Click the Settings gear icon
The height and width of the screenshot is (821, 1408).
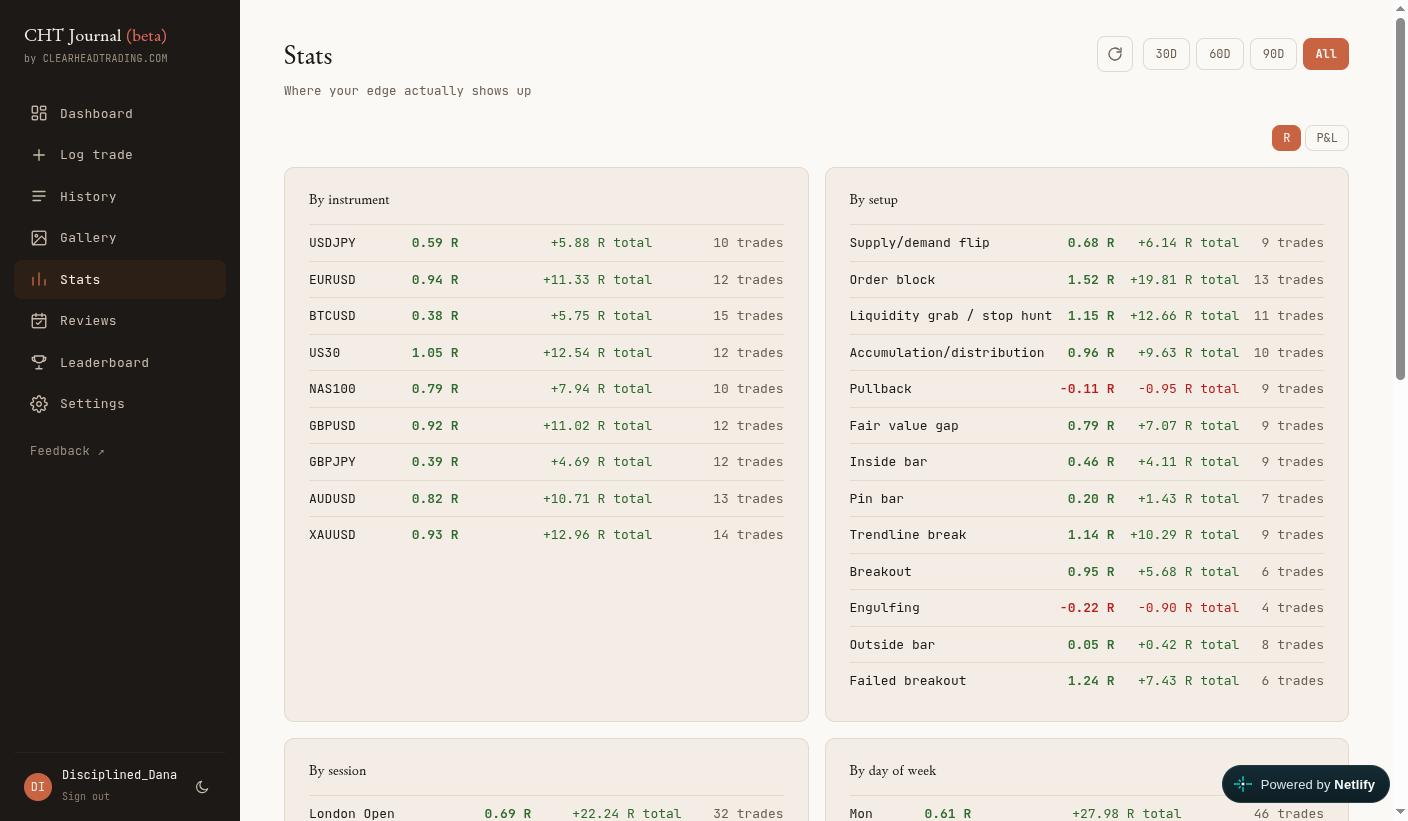pos(39,404)
